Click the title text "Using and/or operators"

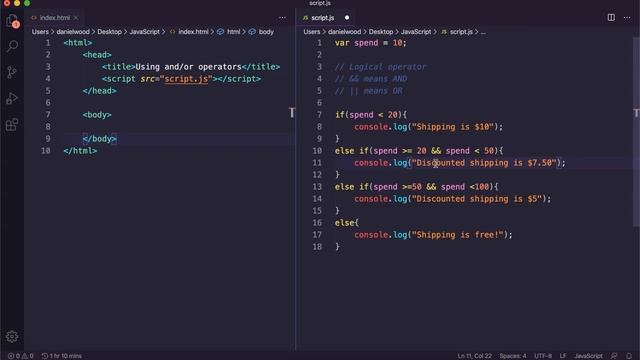click(188, 67)
